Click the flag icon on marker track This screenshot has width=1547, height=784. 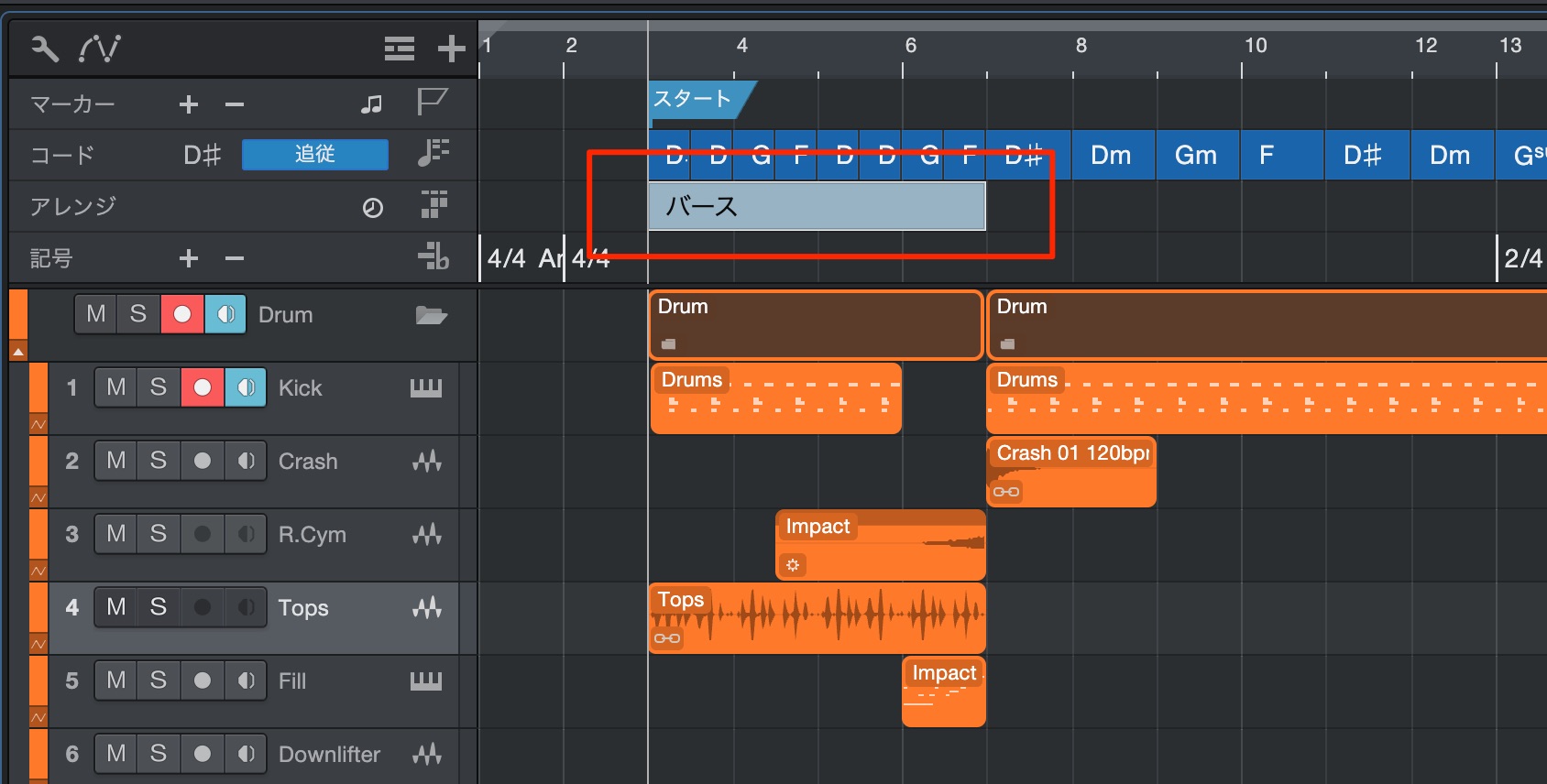click(x=432, y=103)
